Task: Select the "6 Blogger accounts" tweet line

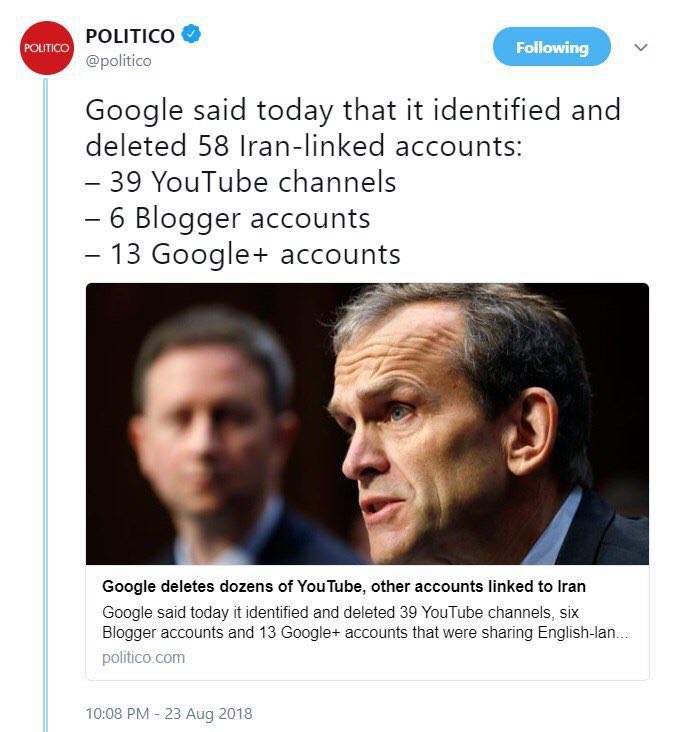Action: [228, 218]
